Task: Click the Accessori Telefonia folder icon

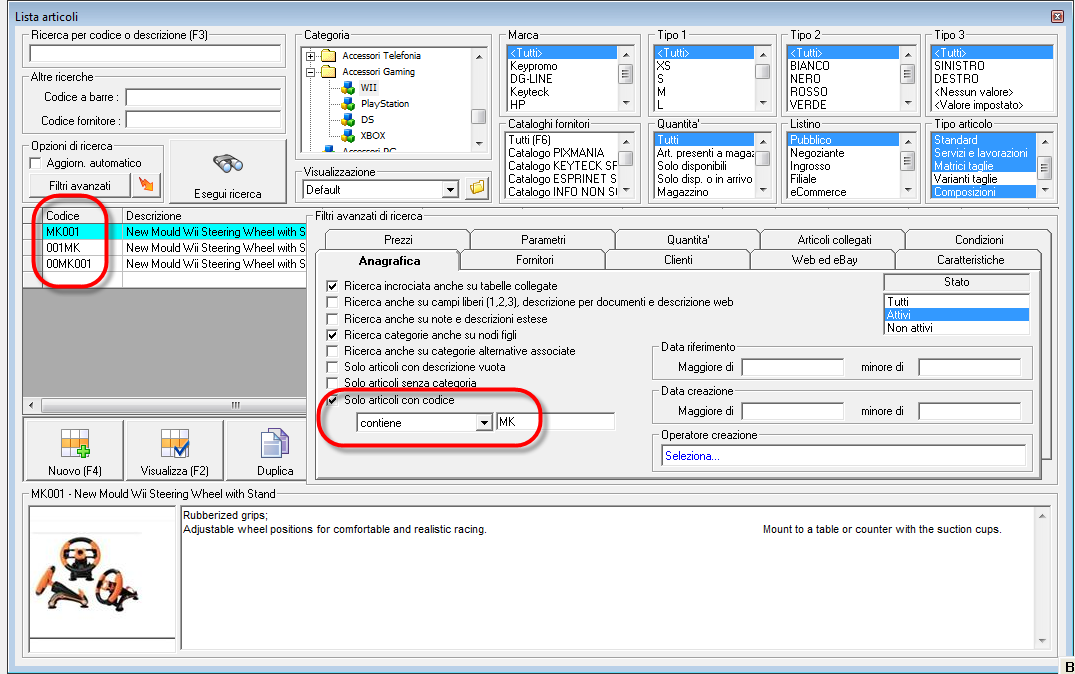Action: [x=329, y=56]
